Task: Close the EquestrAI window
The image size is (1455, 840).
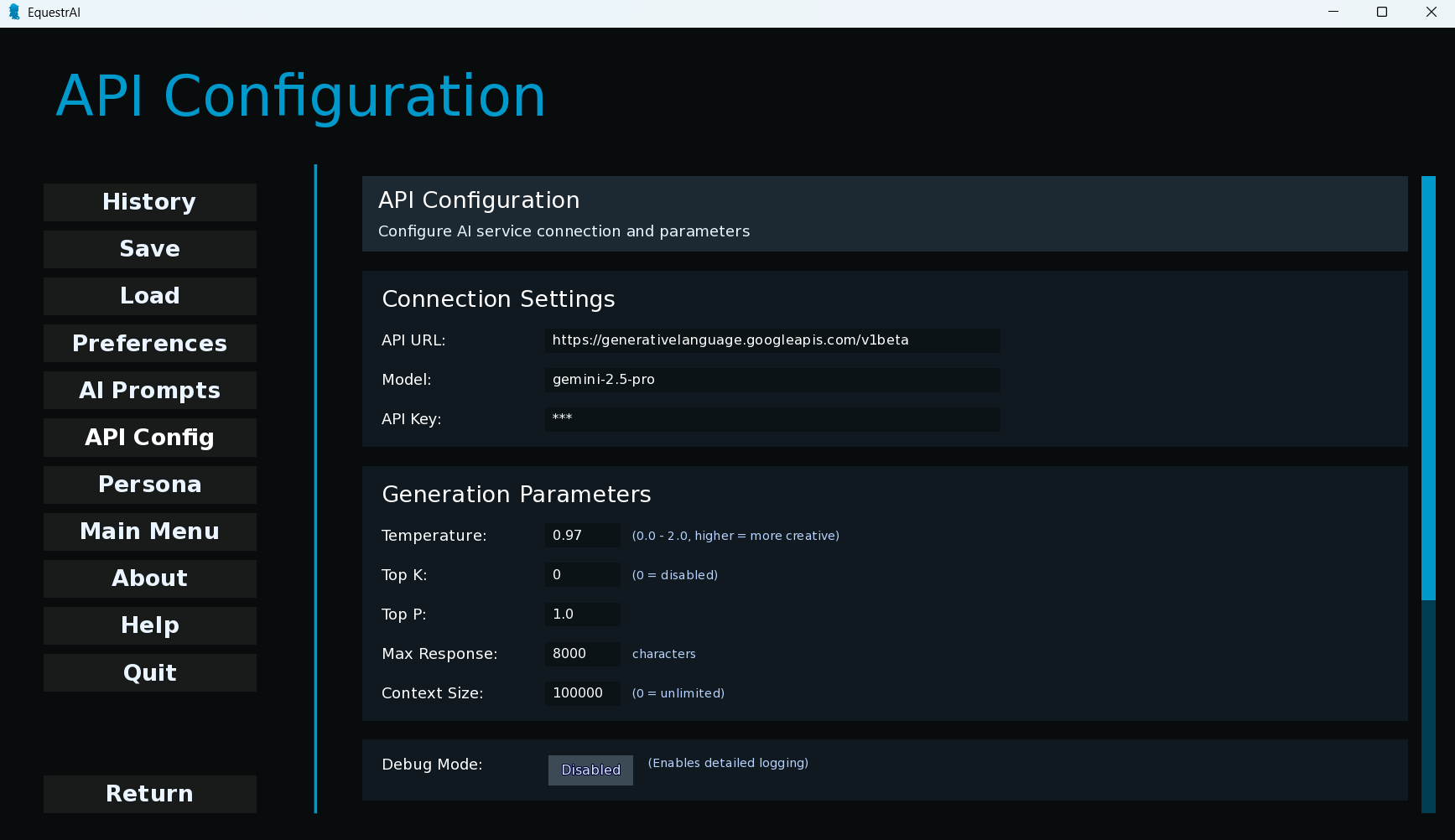Action: point(1431,13)
